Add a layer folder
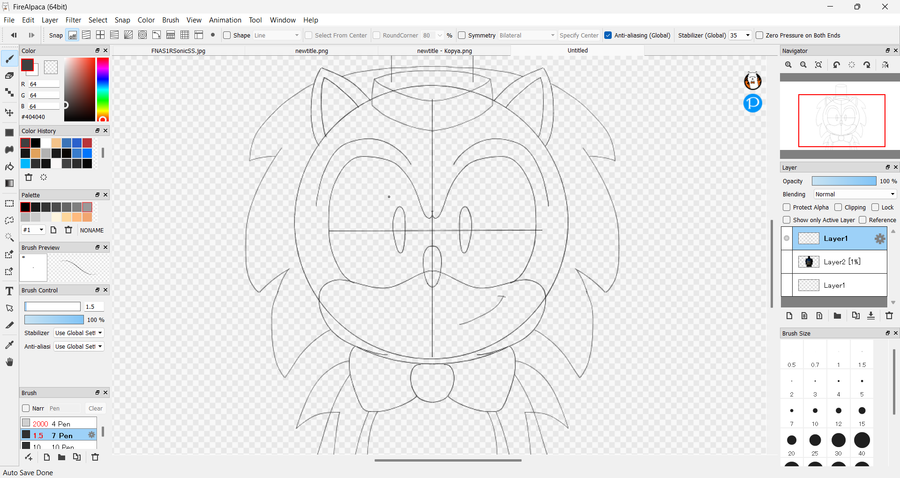 837,316
